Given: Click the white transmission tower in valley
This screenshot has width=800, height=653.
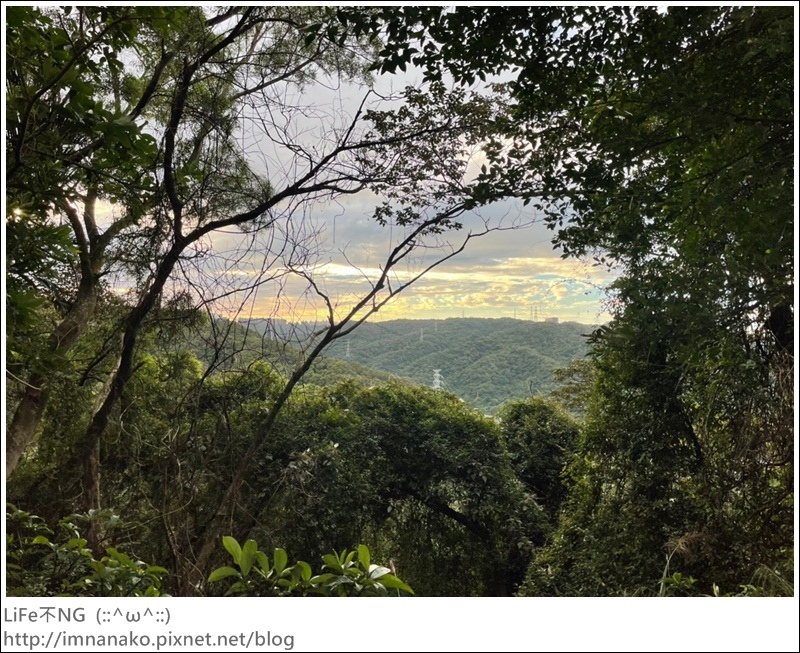Looking at the screenshot, I should click(437, 380).
